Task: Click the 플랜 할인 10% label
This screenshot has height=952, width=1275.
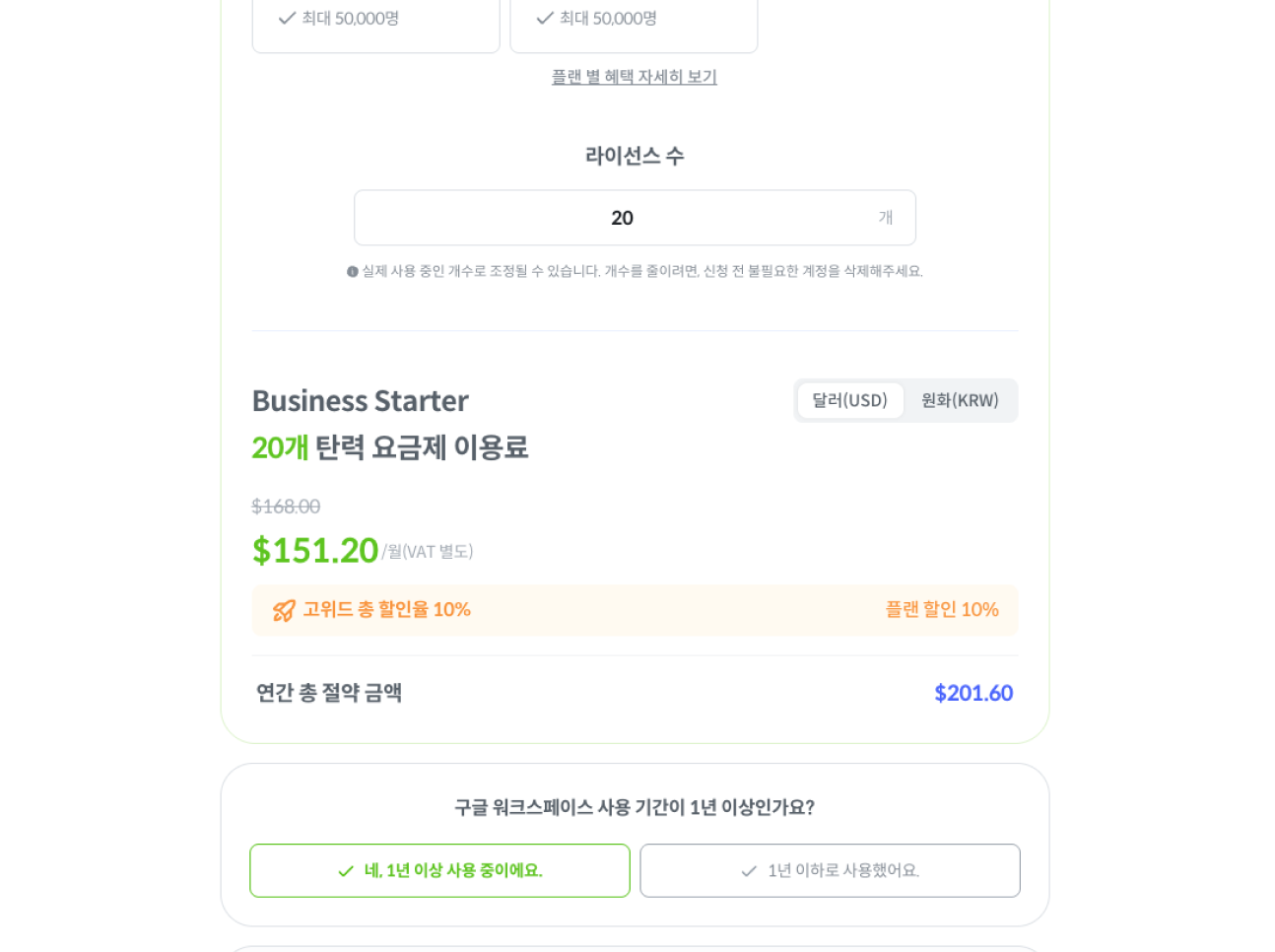Action: (x=941, y=610)
